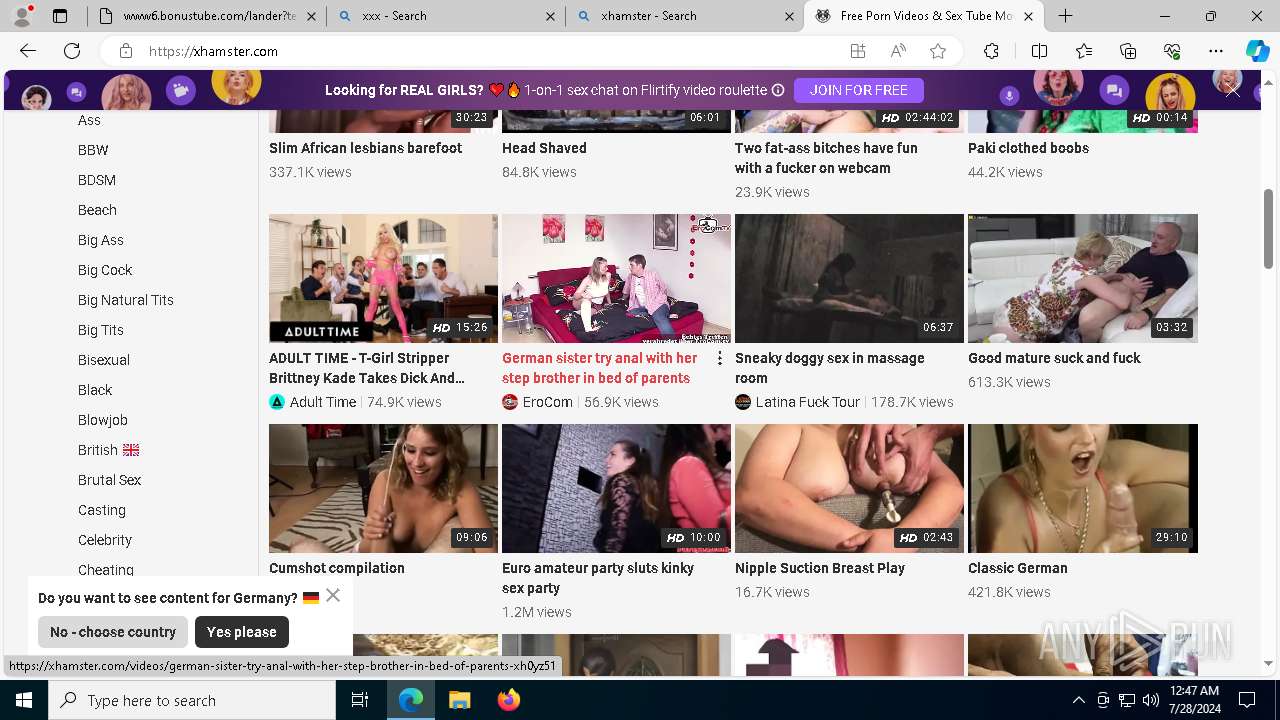Image resolution: width=1280 pixels, height=720 pixels.
Task: Open the Edge profile icon
Action: 22,16
